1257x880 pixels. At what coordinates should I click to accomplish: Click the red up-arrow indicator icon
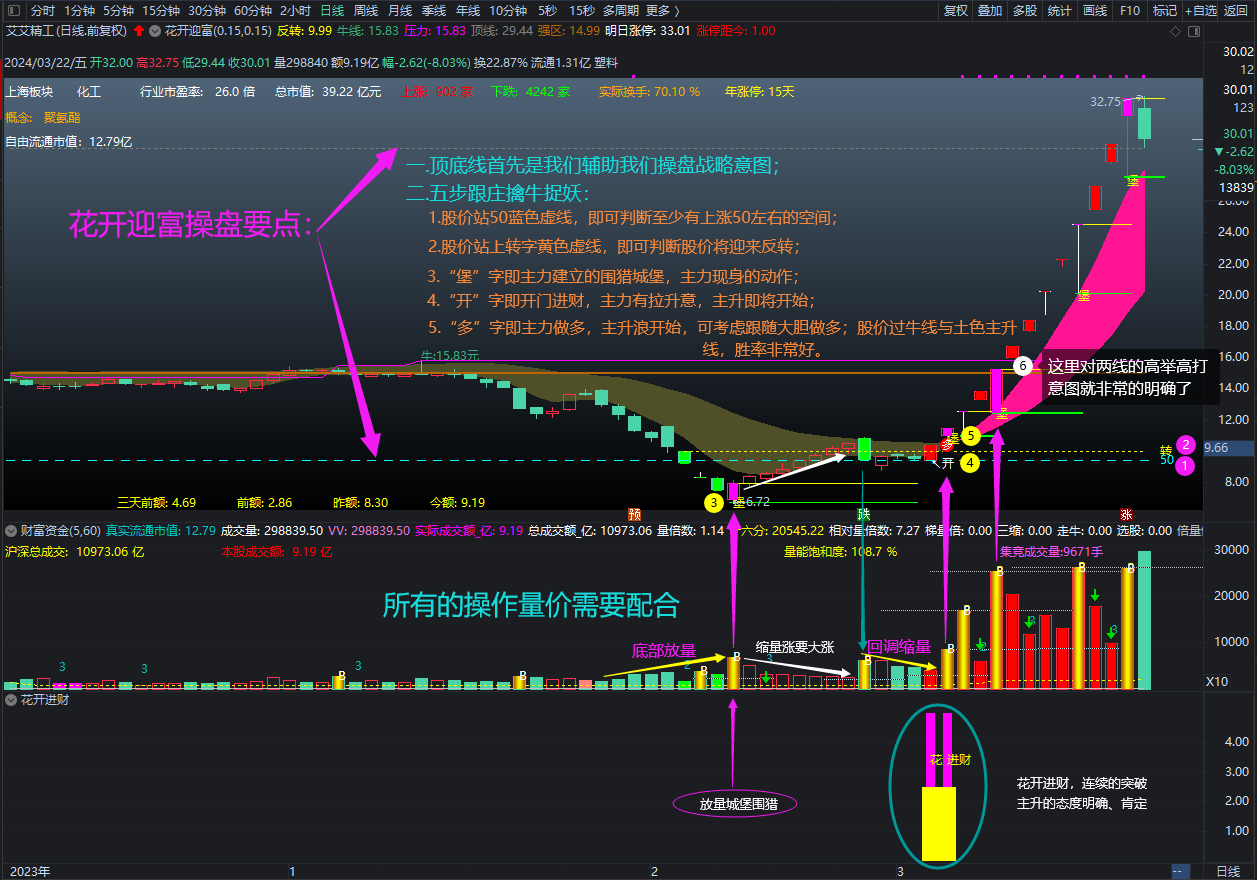139,31
